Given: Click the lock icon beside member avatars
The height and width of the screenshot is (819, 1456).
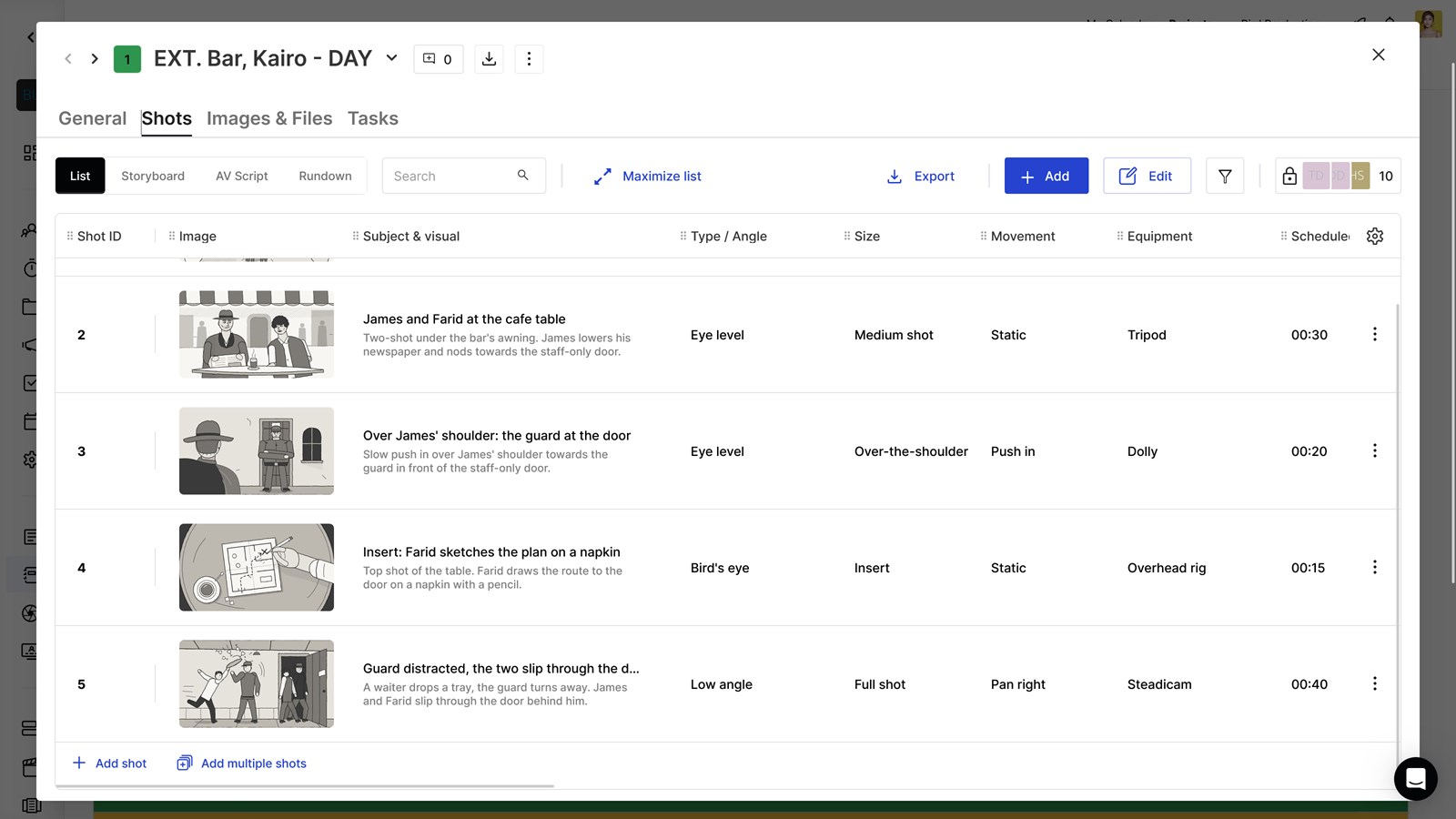Looking at the screenshot, I should coord(1289,177).
